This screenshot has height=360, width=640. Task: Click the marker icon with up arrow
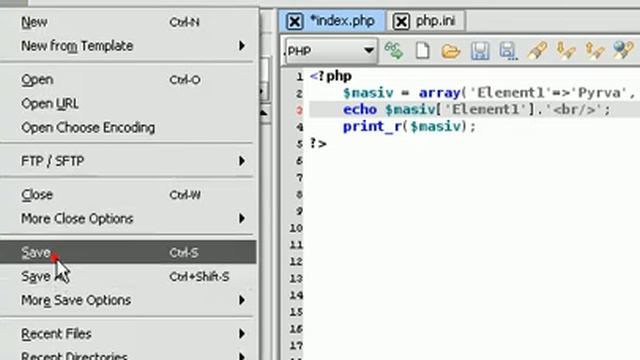click(x=594, y=51)
